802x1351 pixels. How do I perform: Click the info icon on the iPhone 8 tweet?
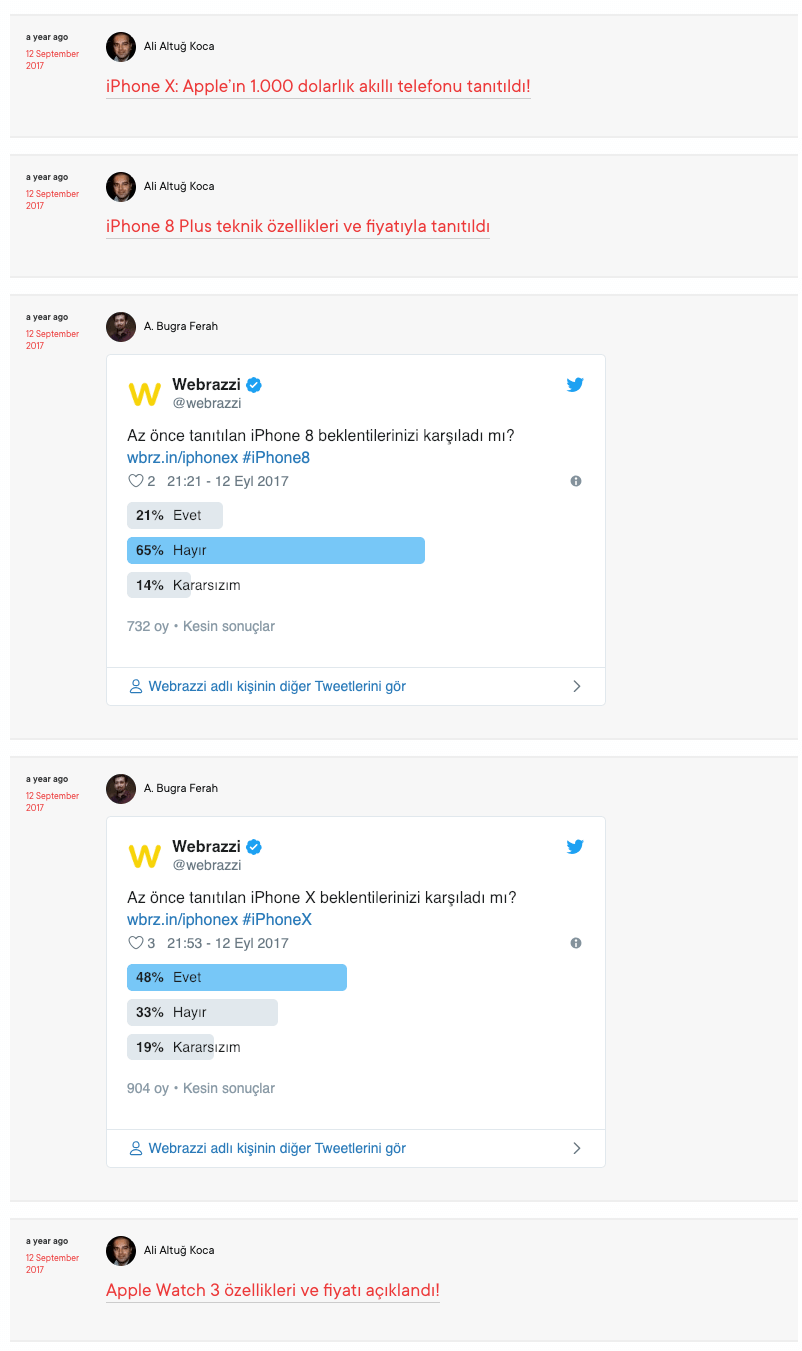[x=576, y=481]
